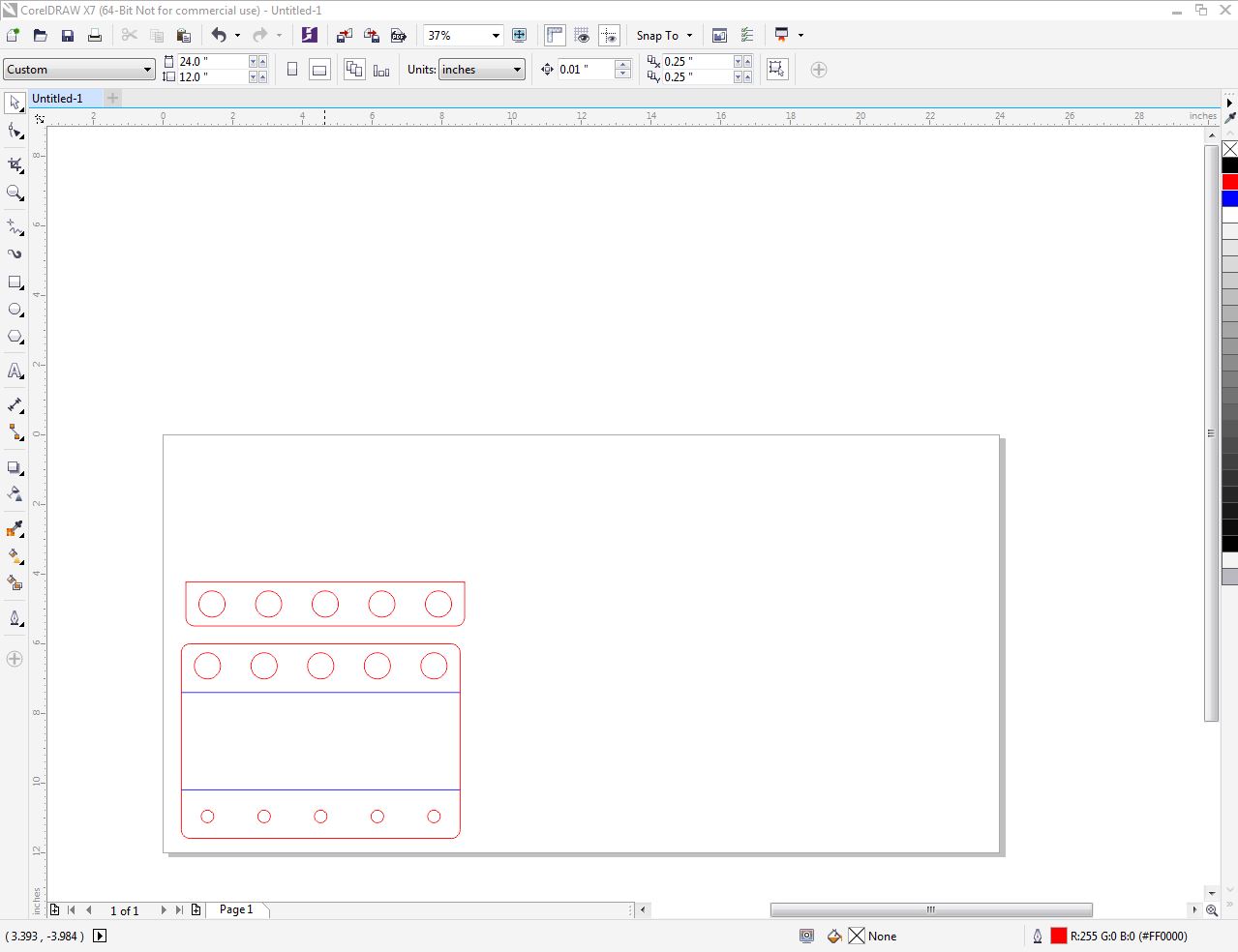Go to the last page arrow
1238x952 pixels.
tap(179, 909)
